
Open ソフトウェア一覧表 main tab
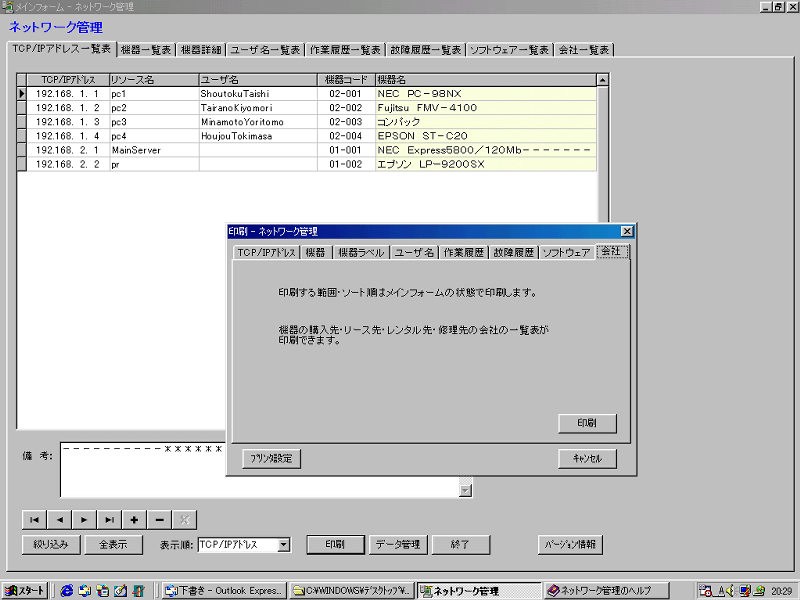510,50
